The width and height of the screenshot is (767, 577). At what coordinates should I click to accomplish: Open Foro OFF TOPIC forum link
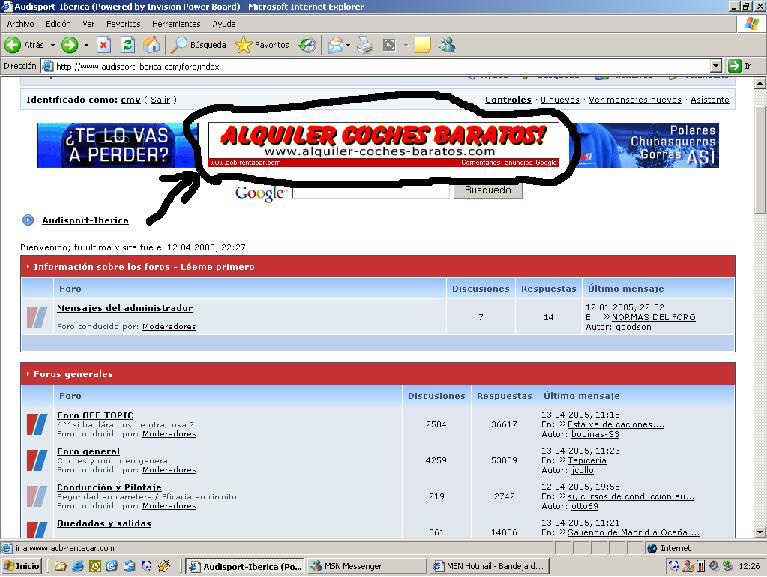click(95, 415)
